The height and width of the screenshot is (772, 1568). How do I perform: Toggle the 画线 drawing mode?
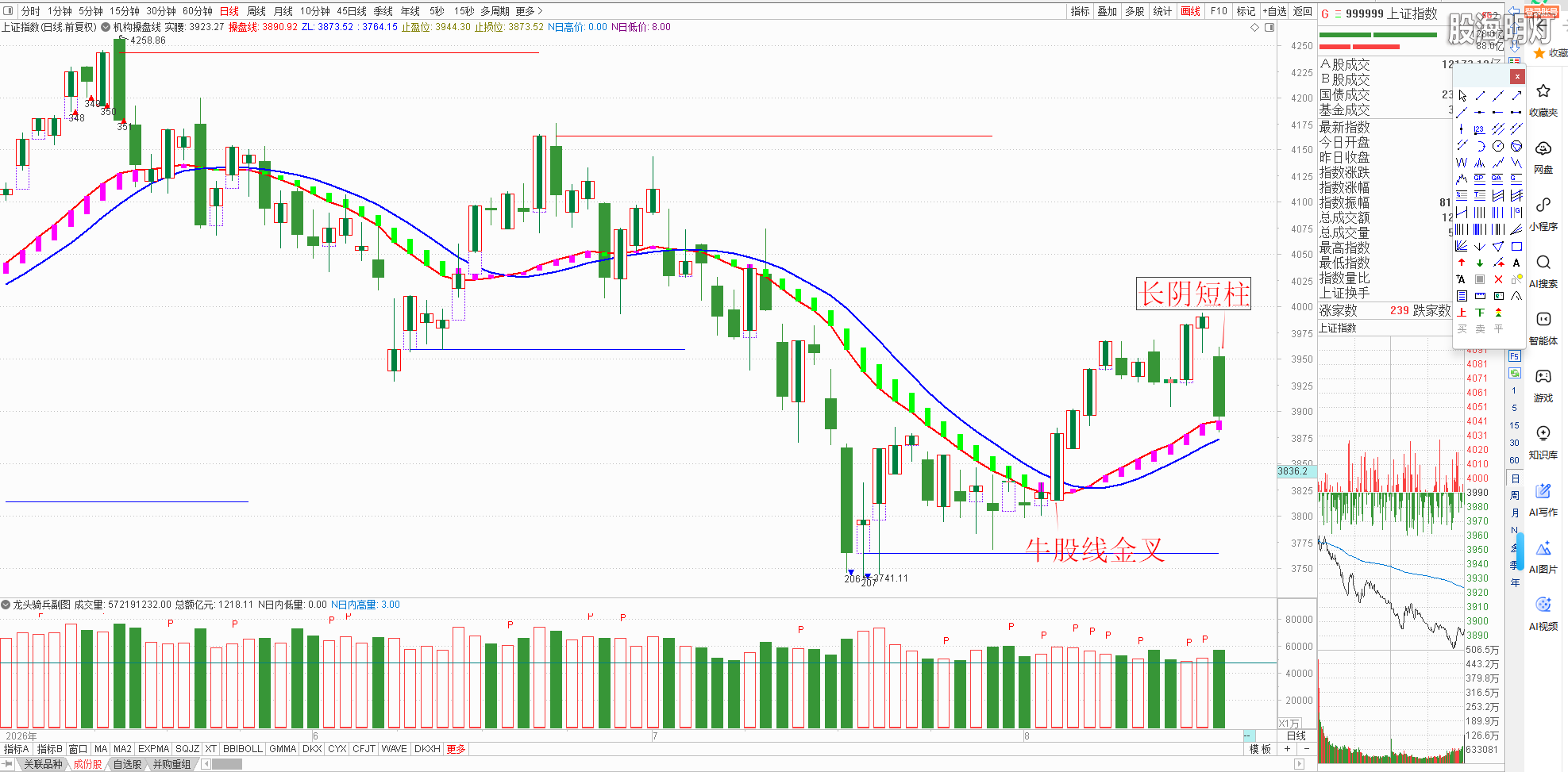pyautogui.click(x=1191, y=11)
